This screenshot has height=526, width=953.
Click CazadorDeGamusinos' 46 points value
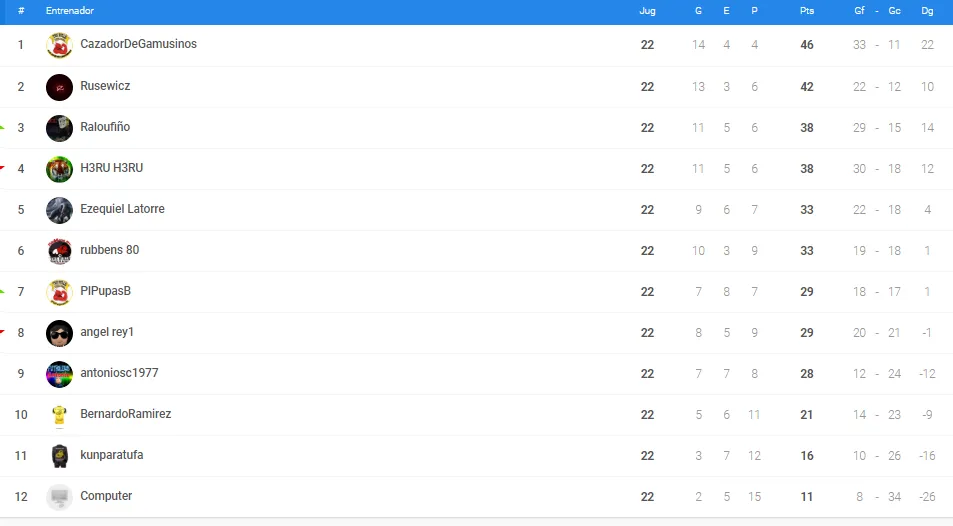pos(807,45)
